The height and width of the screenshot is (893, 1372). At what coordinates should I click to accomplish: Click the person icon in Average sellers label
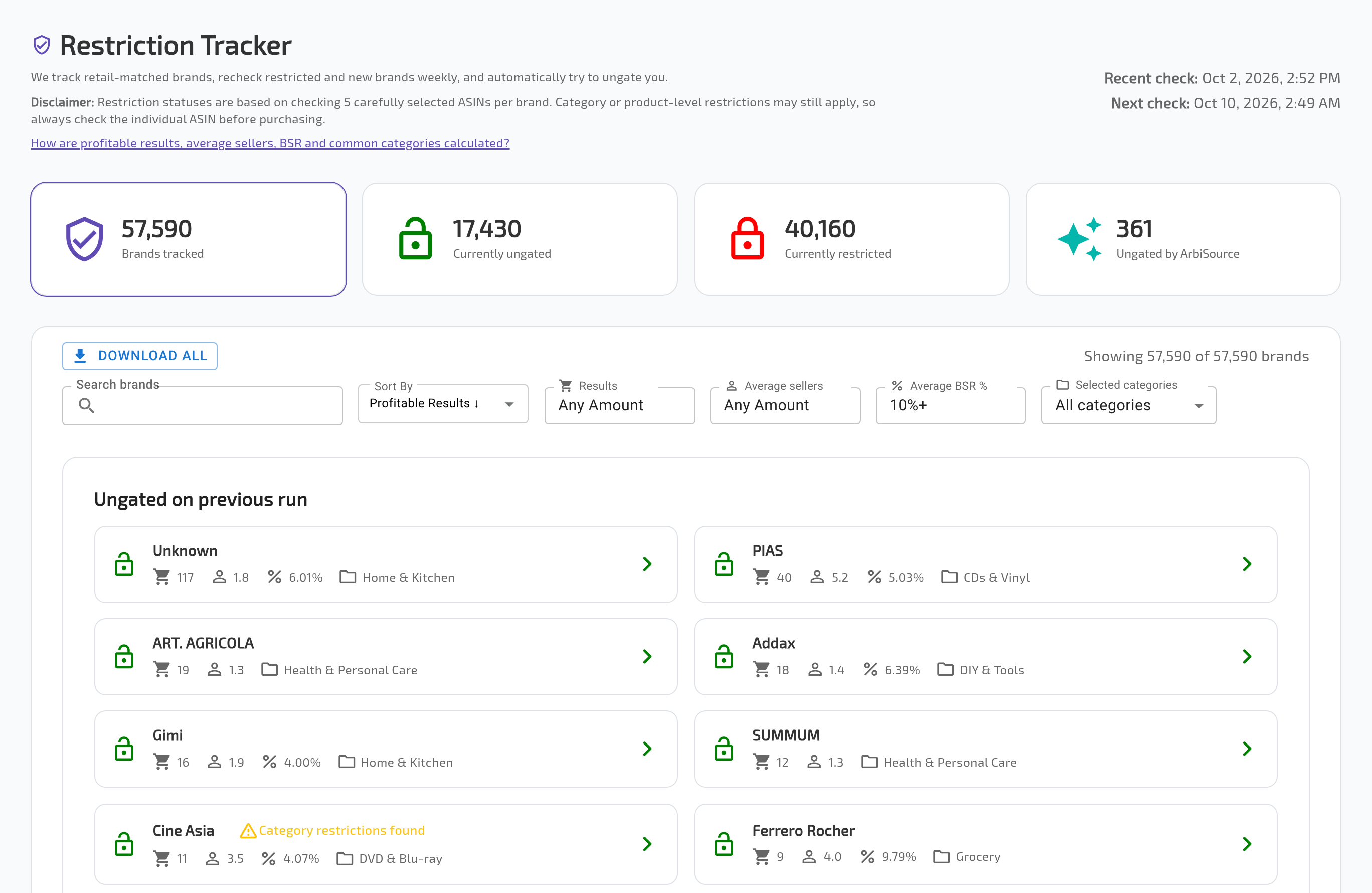(732, 385)
